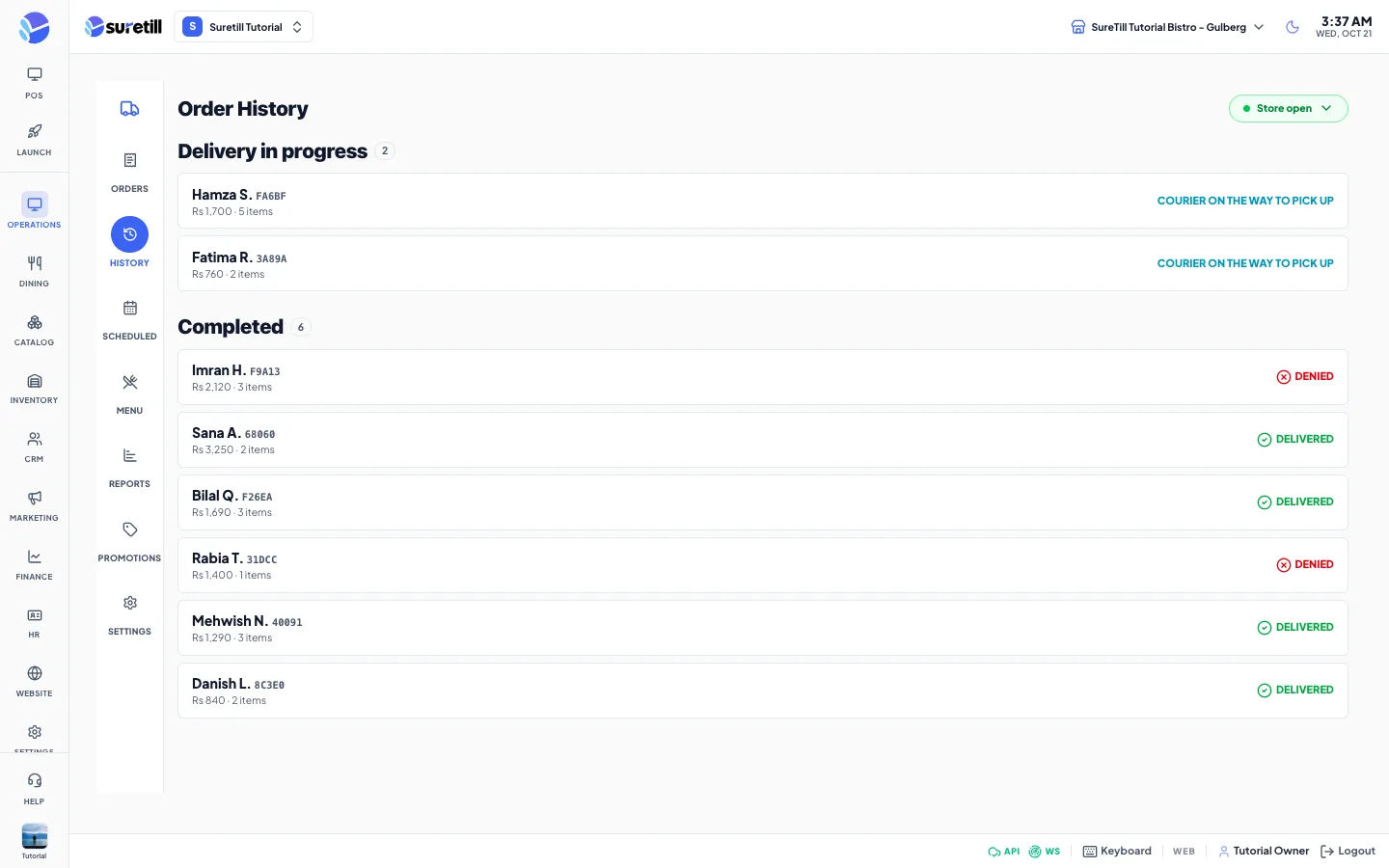Open the Marketing megaphone icon
The width and height of the screenshot is (1389, 868).
34,498
